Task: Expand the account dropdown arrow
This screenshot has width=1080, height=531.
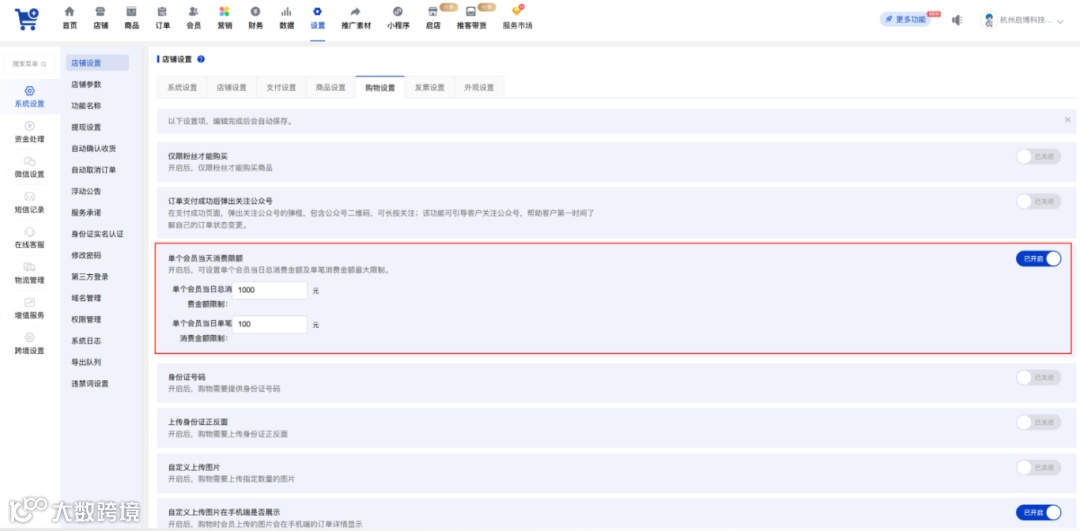Action: (1061, 21)
